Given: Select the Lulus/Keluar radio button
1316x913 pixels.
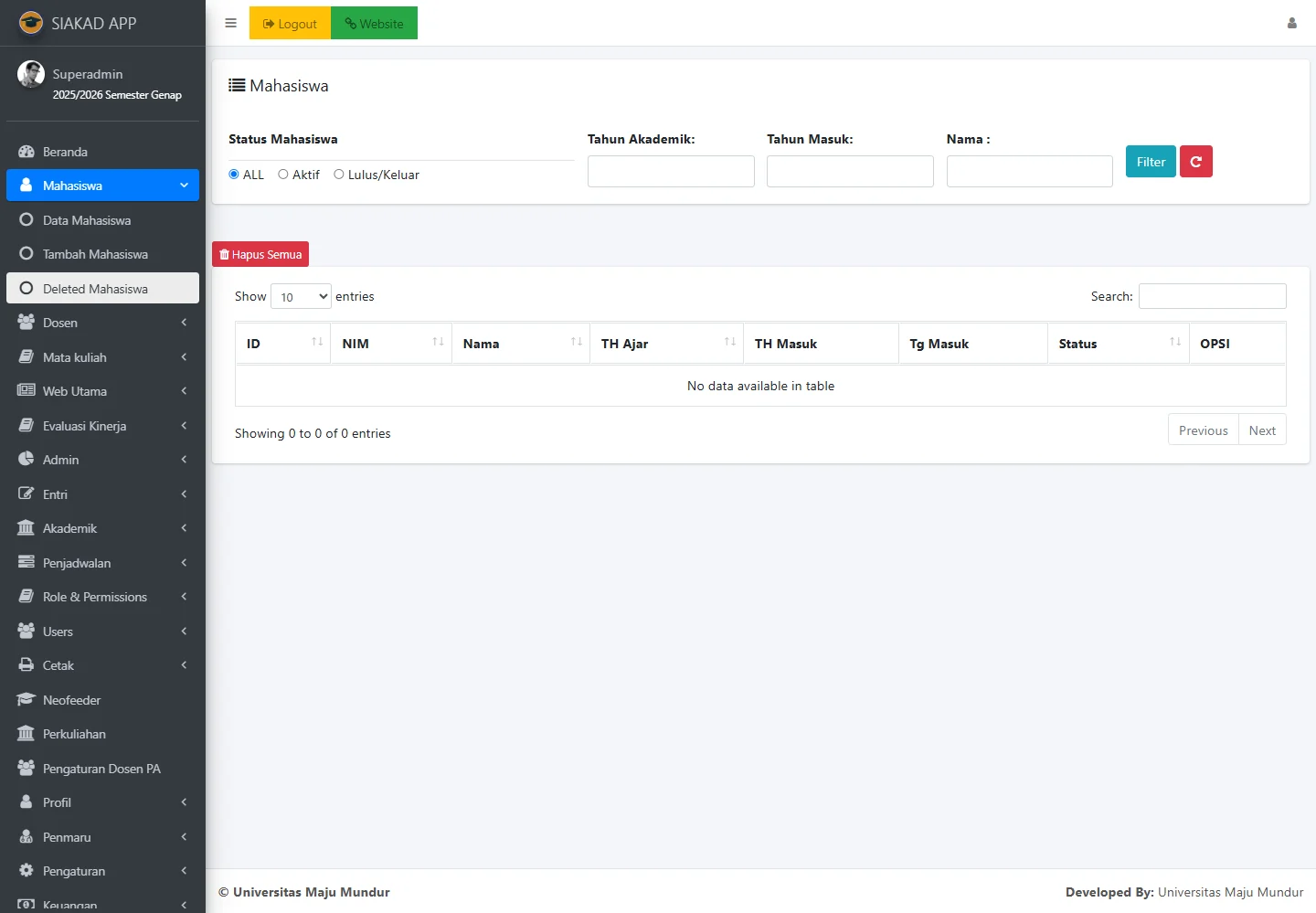Looking at the screenshot, I should (339, 175).
